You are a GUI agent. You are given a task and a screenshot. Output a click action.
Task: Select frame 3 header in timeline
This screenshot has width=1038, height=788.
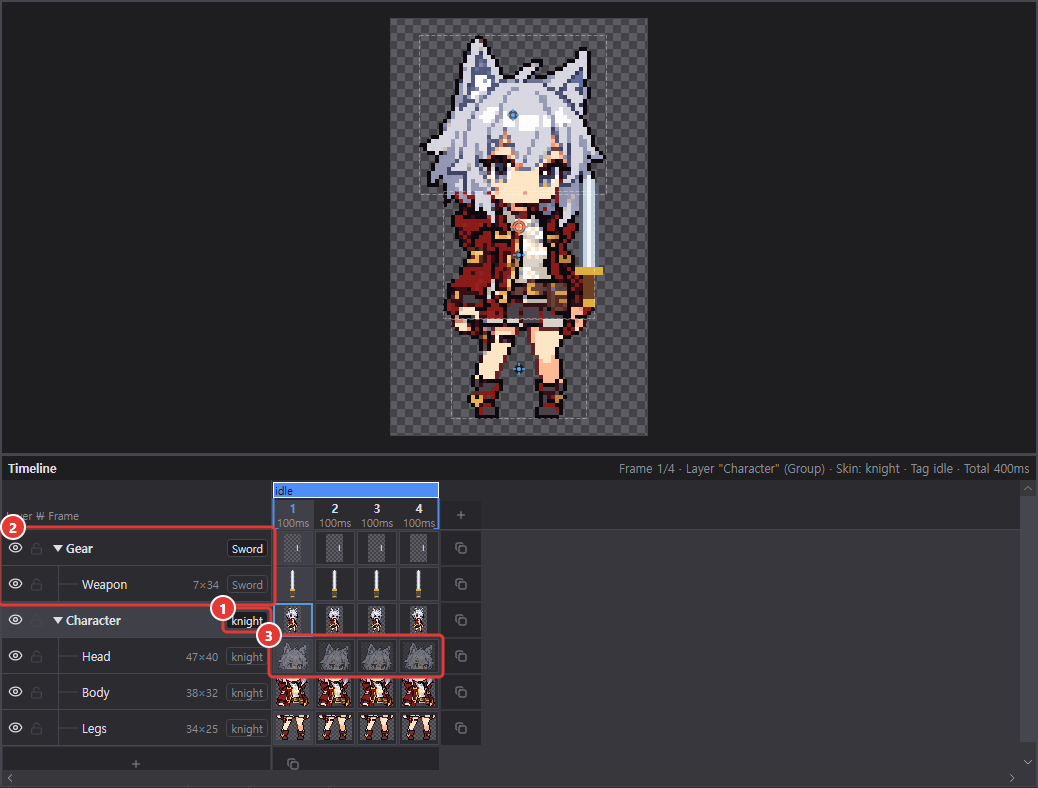(x=377, y=515)
